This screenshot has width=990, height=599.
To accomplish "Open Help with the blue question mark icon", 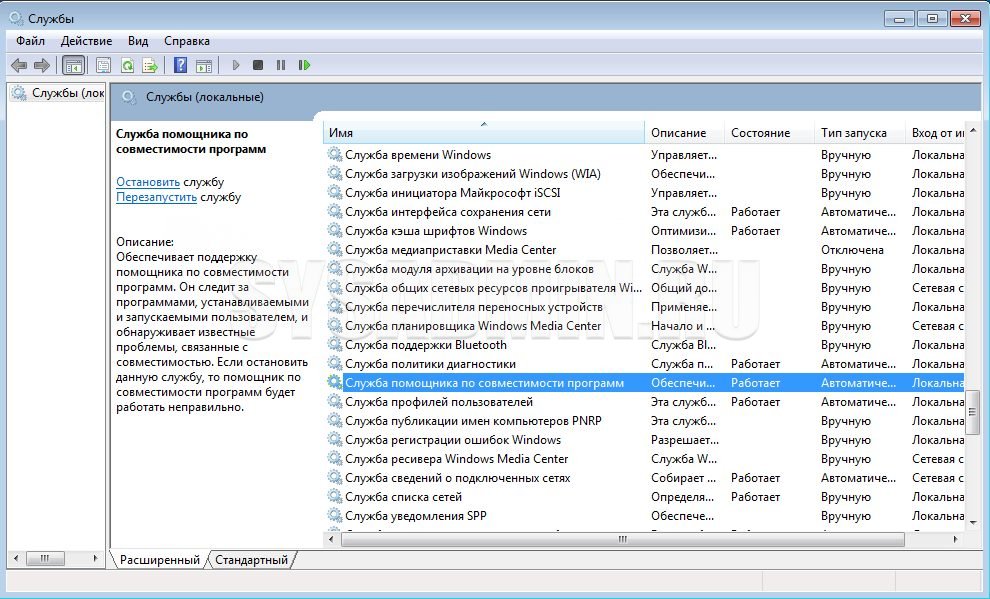I will (x=180, y=65).
